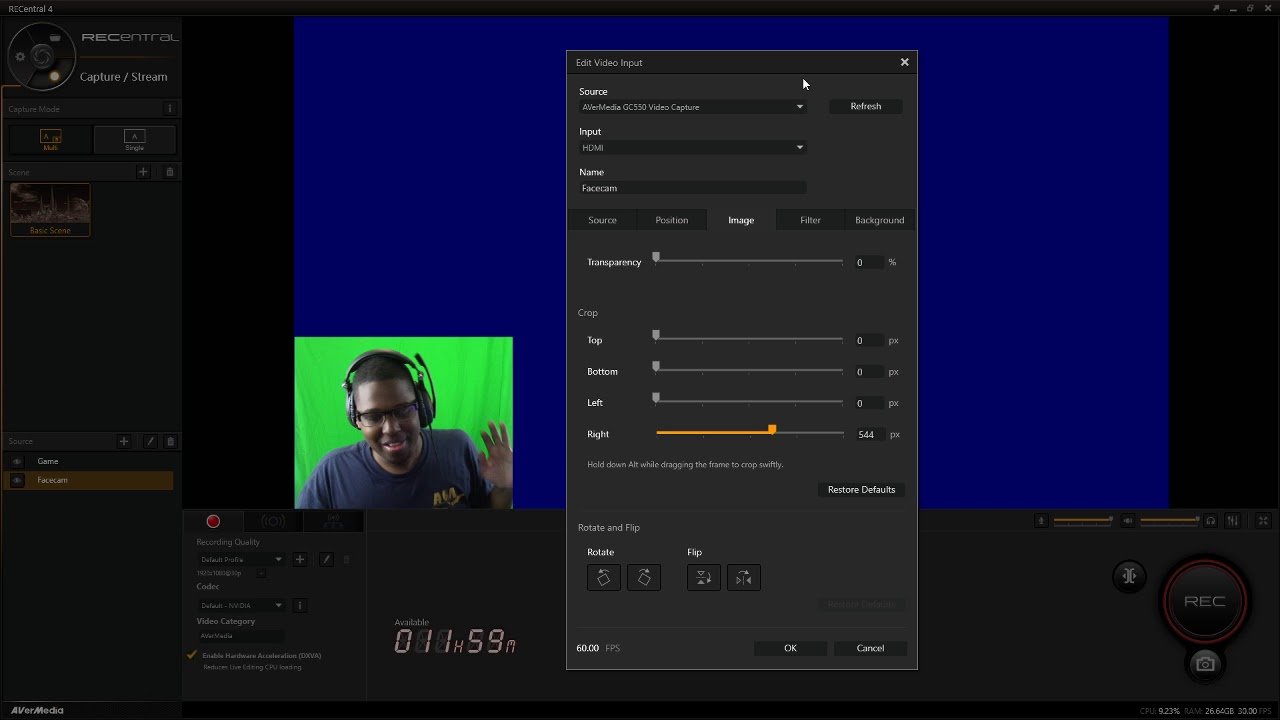Select the Basic Scene thumbnail

tap(50, 210)
